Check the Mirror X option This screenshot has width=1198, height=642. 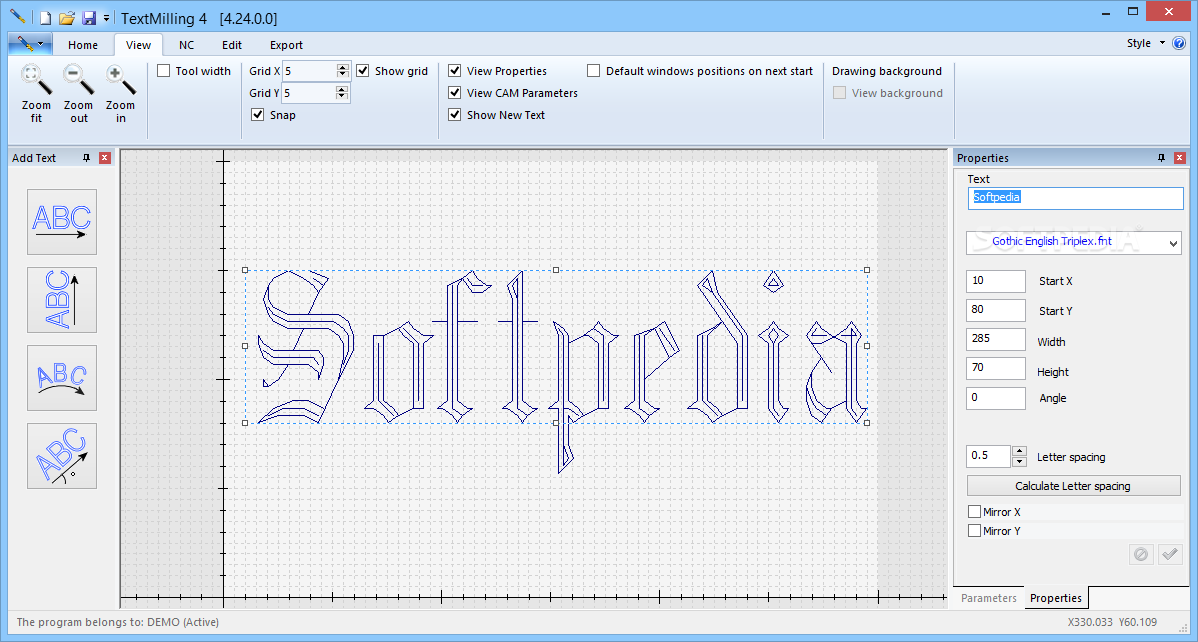coord(974,512)
